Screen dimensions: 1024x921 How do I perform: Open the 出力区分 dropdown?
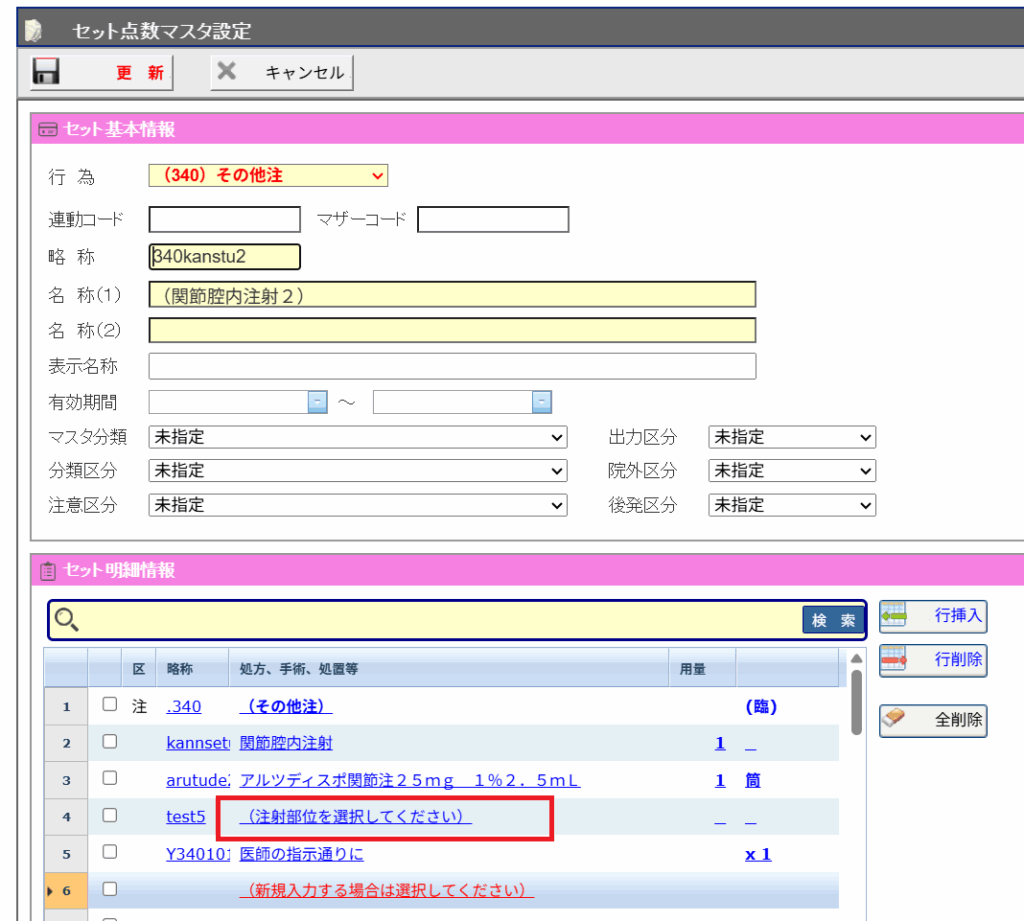[791, 437]
